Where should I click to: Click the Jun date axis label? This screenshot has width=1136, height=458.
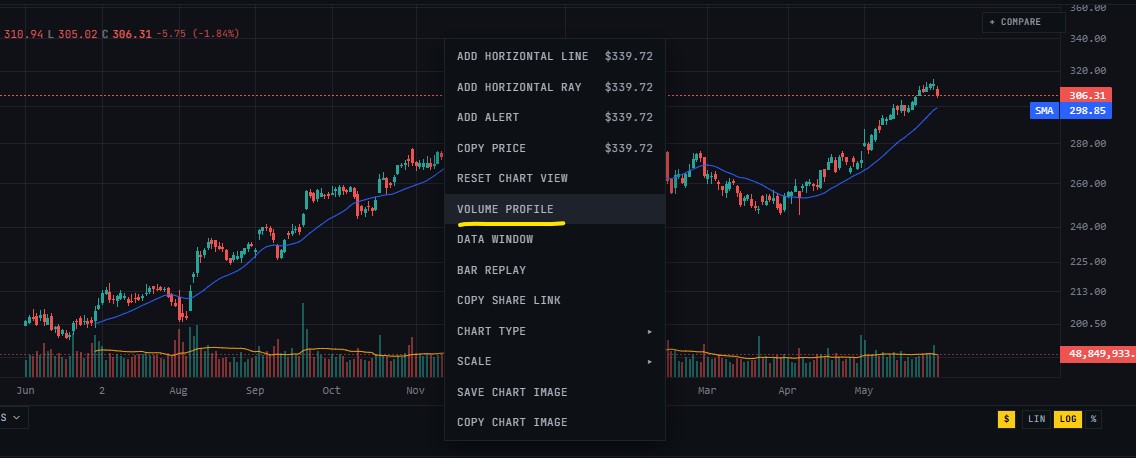coord(25,391)
